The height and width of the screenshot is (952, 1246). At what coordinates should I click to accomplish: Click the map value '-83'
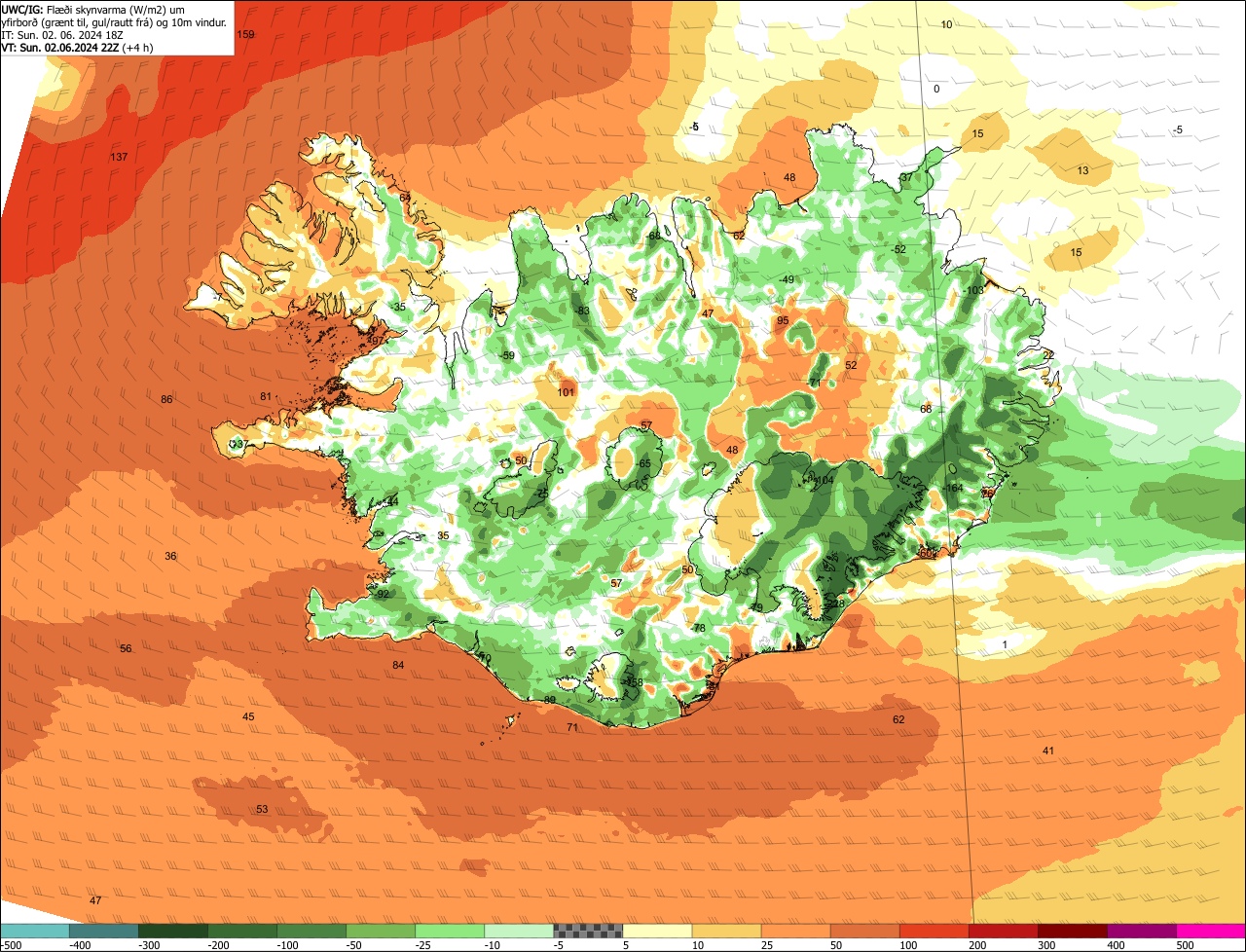click(x=582, y=311)
